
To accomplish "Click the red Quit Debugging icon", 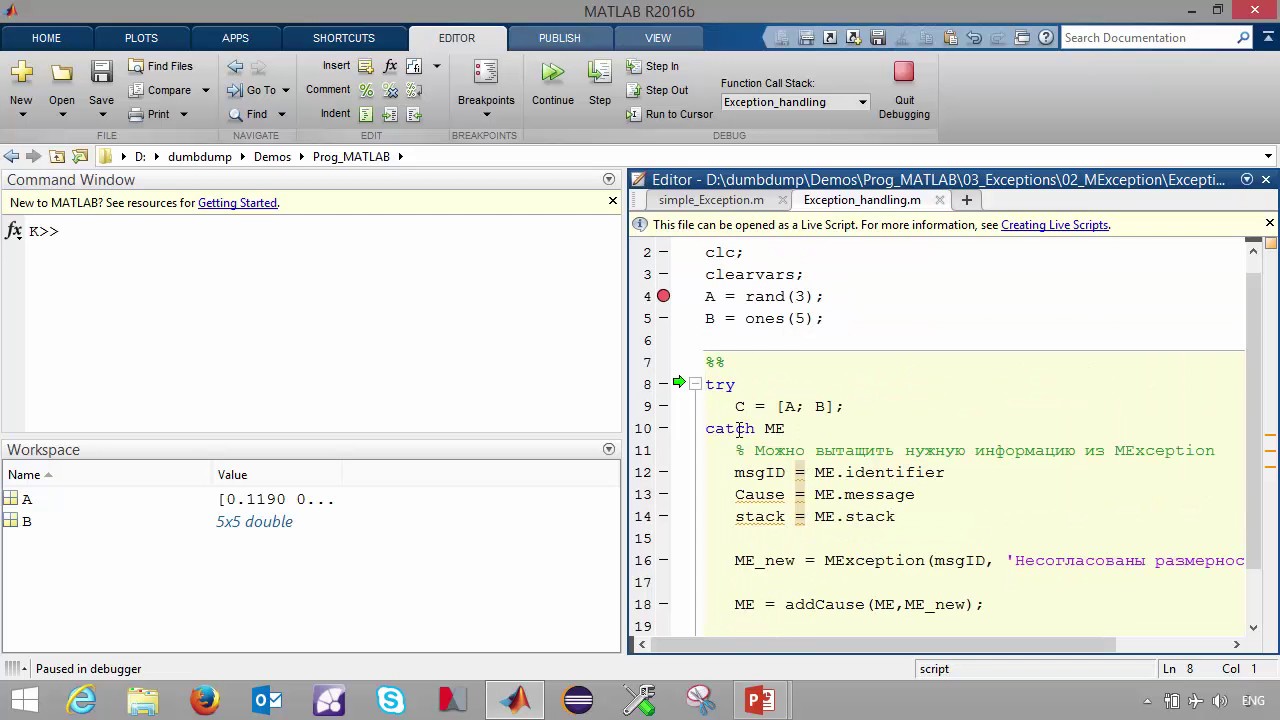I will pyautogui.click(x=904, y=72).
